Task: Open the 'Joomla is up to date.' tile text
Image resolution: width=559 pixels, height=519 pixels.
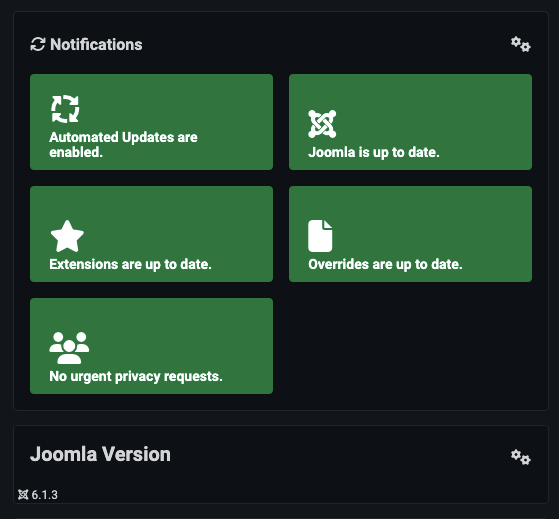Action: point(374,153)
